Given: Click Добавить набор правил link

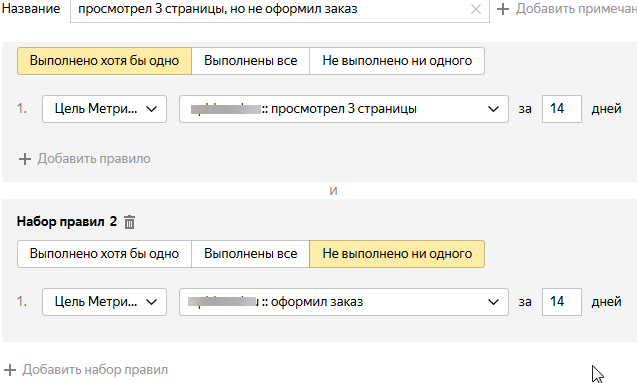Looking at the screenshot, I should point(95,370).
